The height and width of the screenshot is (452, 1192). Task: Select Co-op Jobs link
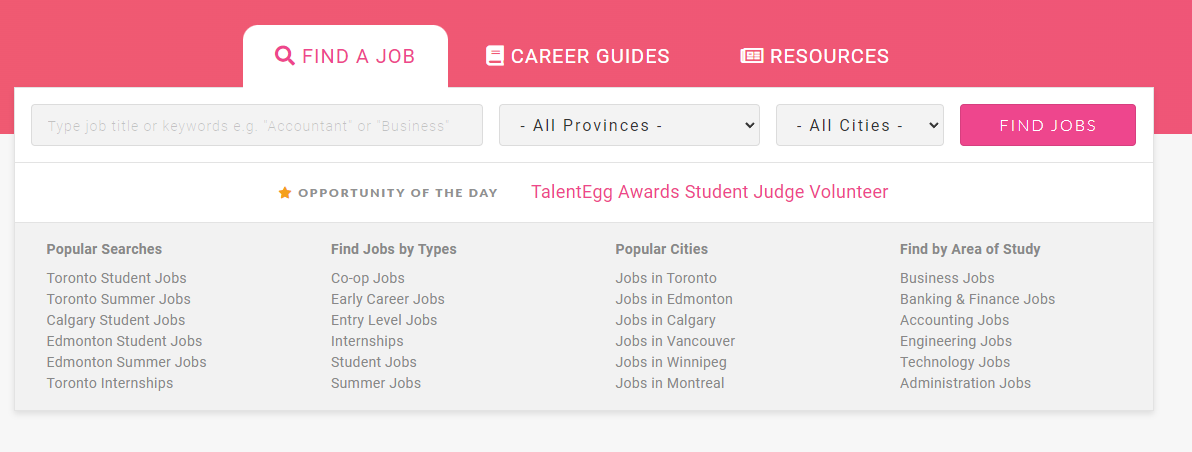click(x=368, y=278)
